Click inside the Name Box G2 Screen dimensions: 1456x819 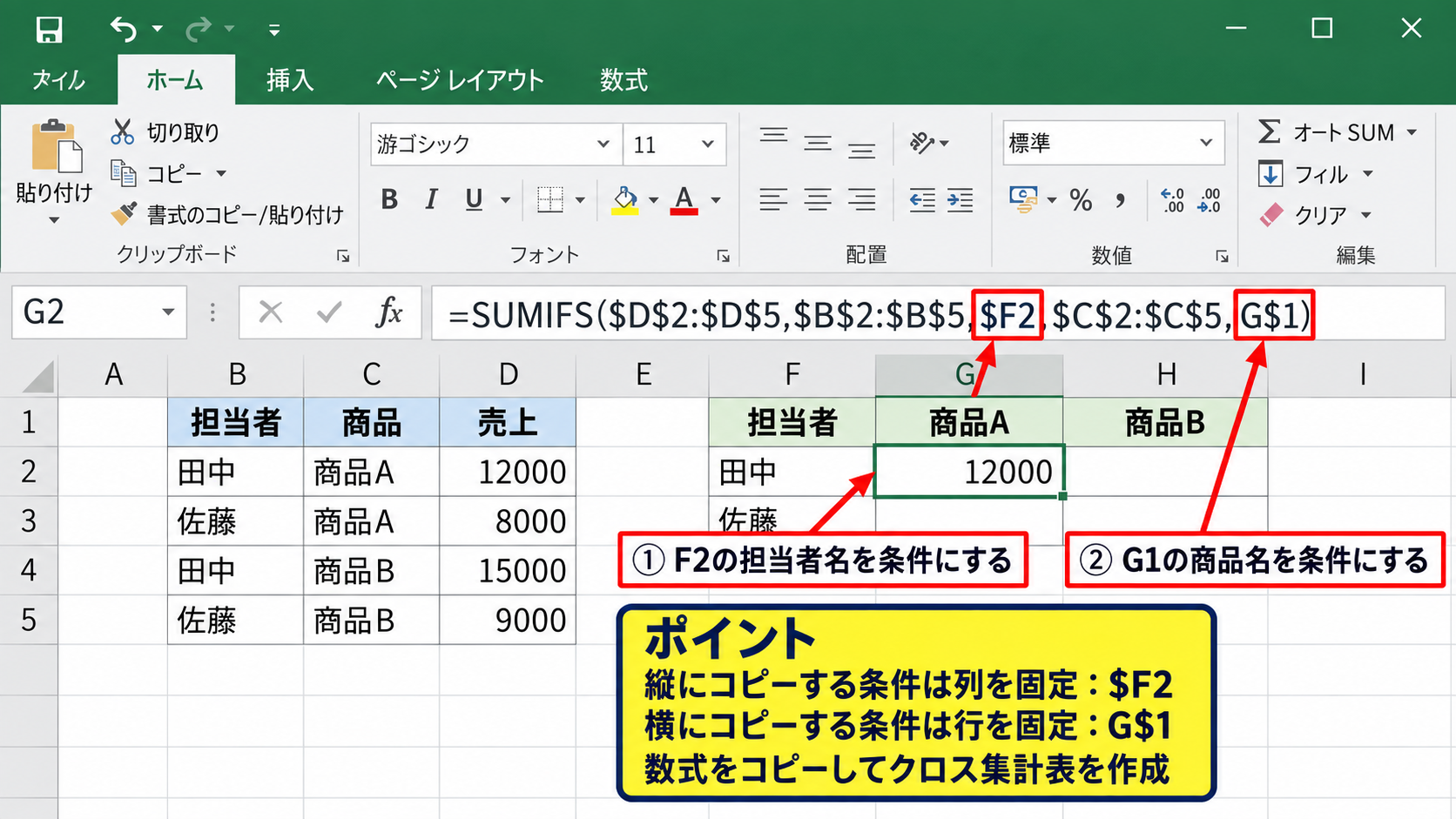pyautogui.click(x=83, y=312)
